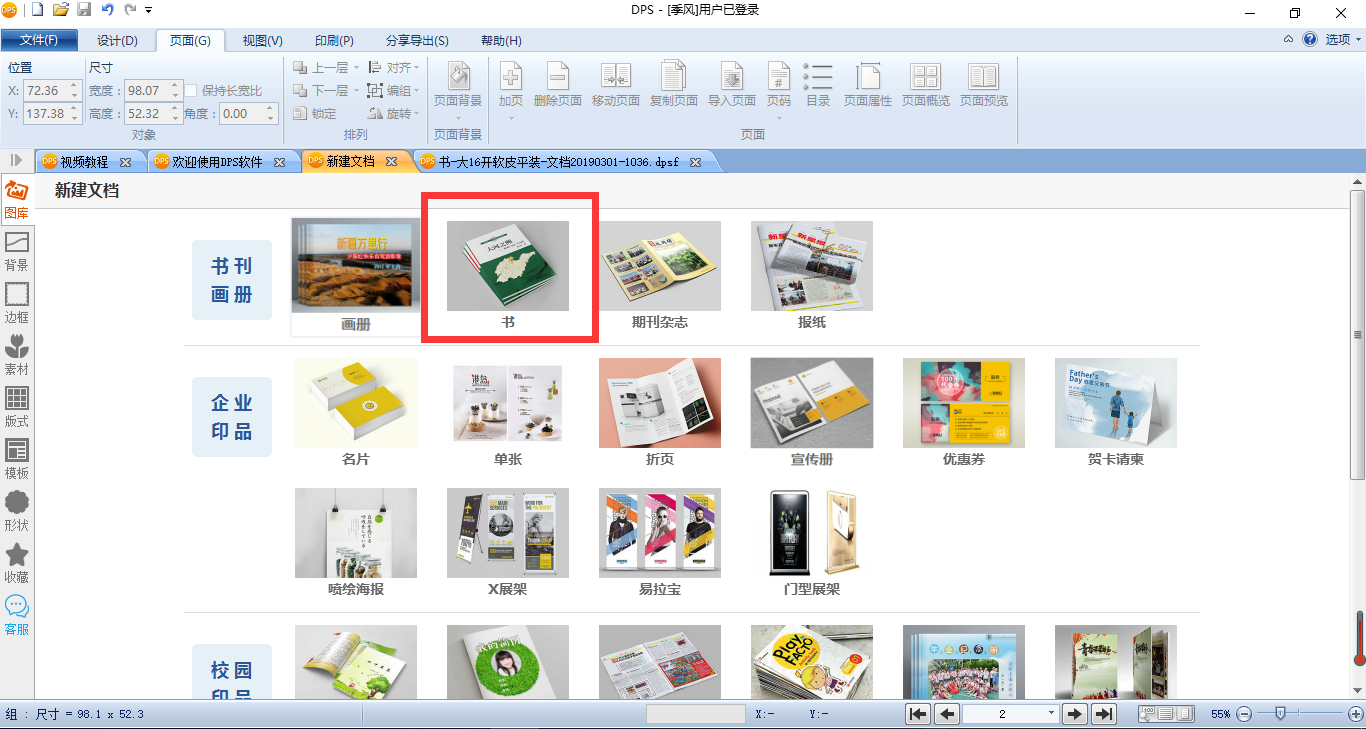Open the page number combo box dropdown

coord(1051,714)
